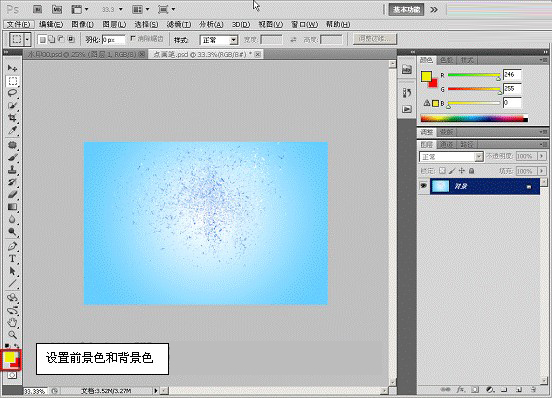The image size is (552, 398).
Task: Open the 窗口(W) menu
Action: click(x=305, y=24)
